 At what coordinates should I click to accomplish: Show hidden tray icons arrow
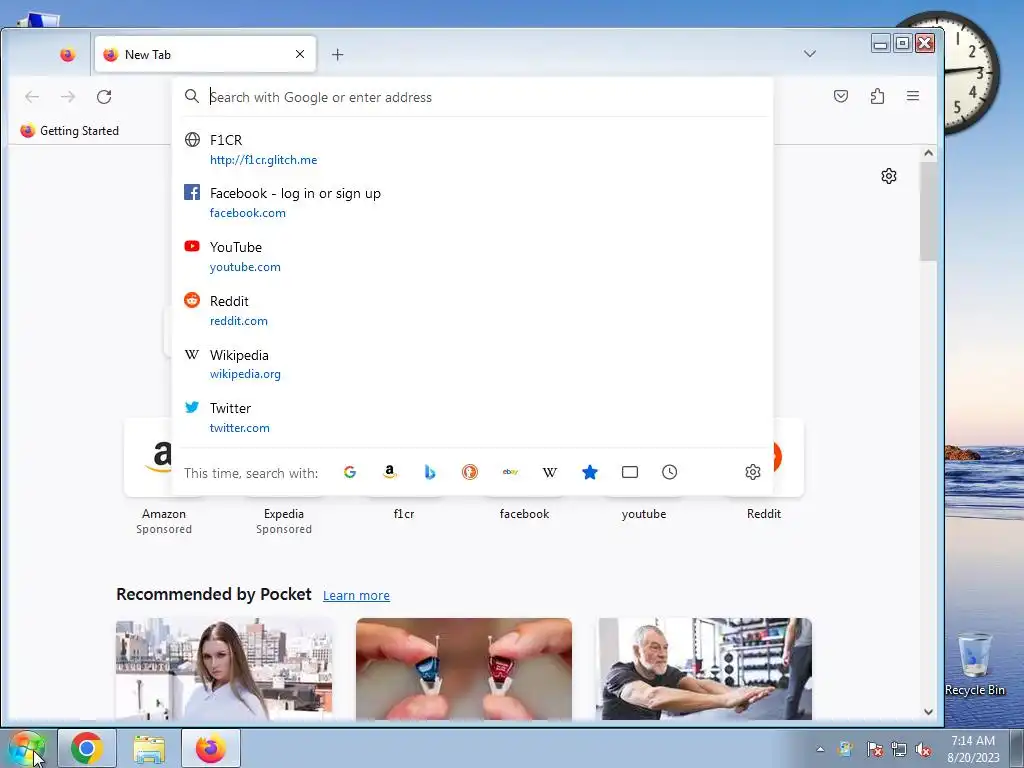820,749
